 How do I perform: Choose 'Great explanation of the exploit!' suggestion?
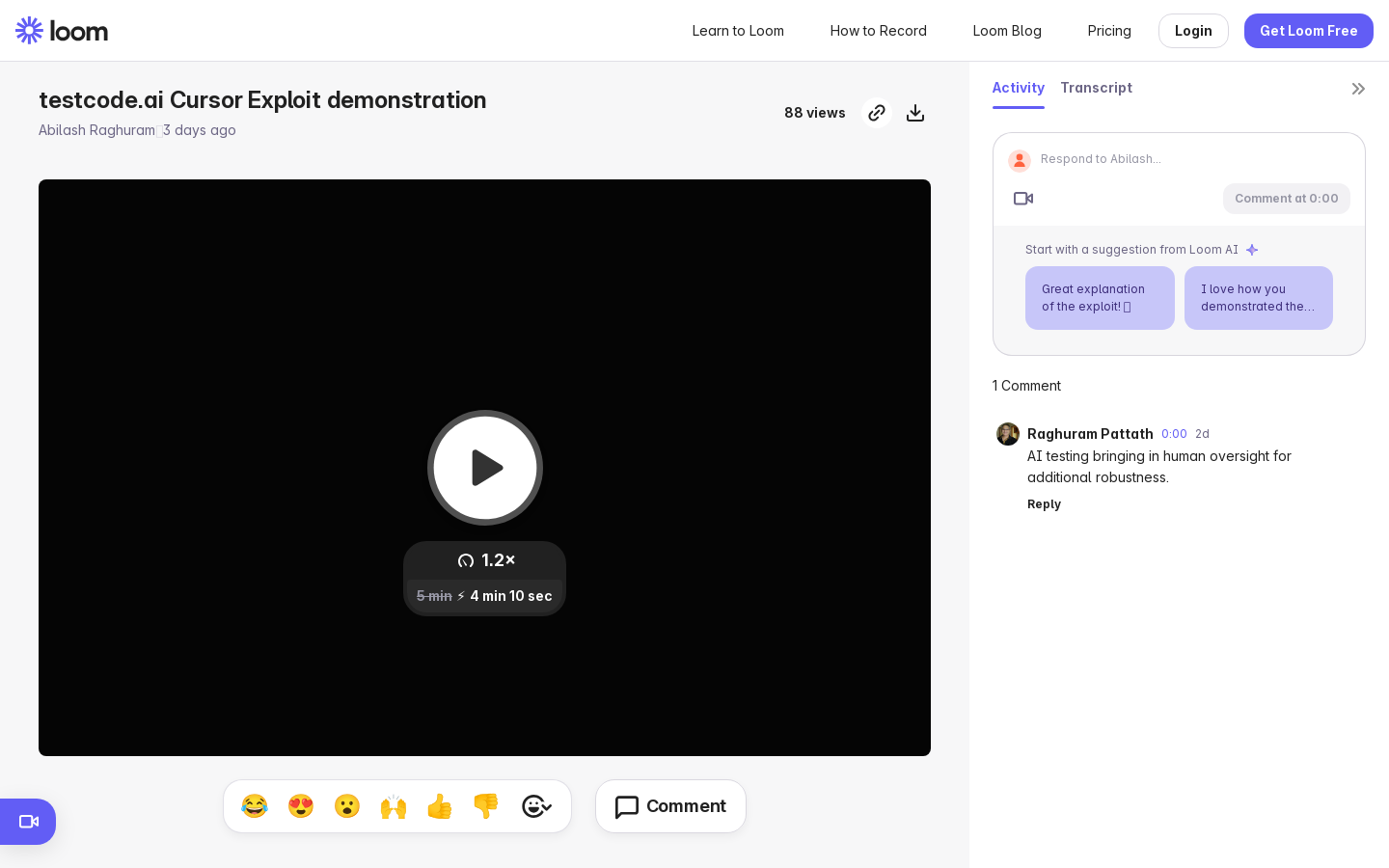(1100, 298)
